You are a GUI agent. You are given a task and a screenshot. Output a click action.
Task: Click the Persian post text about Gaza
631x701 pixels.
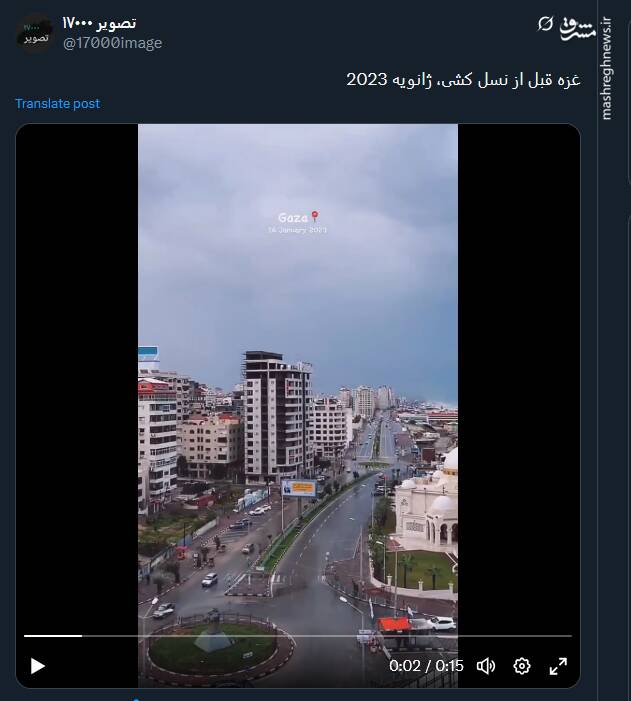coord(463,80)
